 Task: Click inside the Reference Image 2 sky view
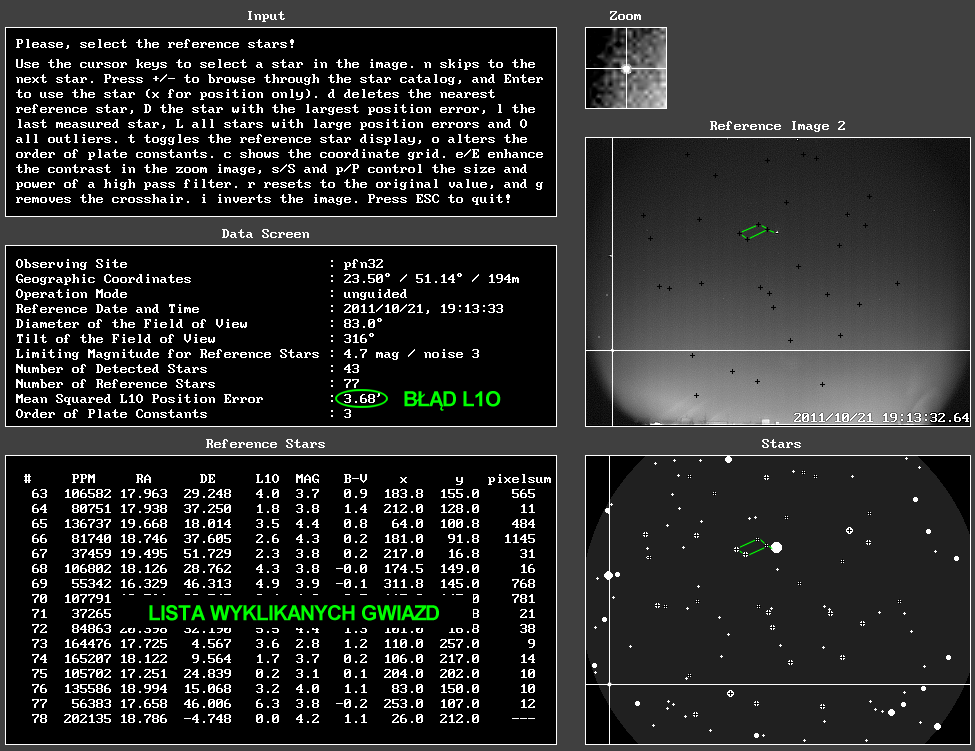coord(778,282)
